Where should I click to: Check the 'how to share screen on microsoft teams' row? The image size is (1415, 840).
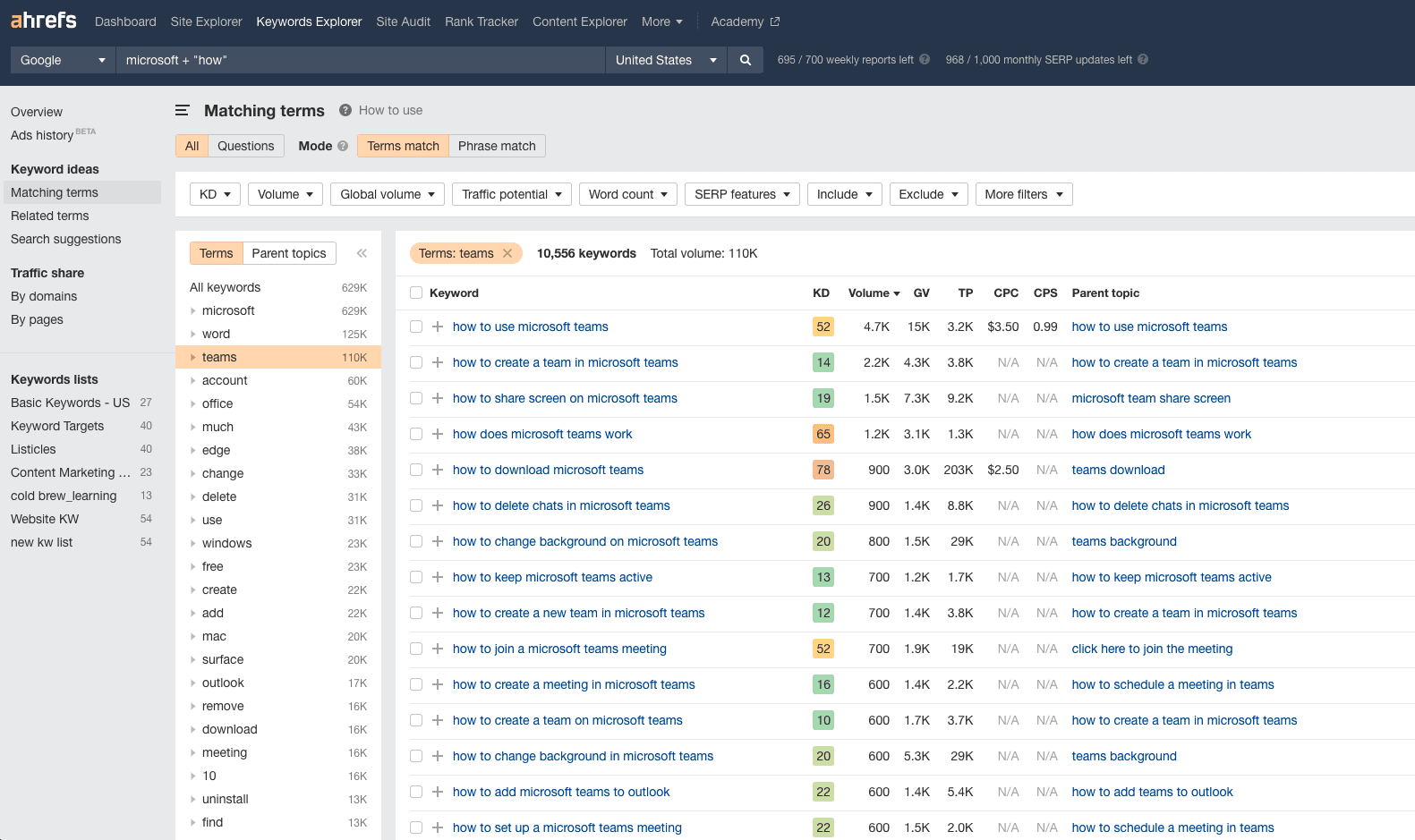tap(416, 398)
